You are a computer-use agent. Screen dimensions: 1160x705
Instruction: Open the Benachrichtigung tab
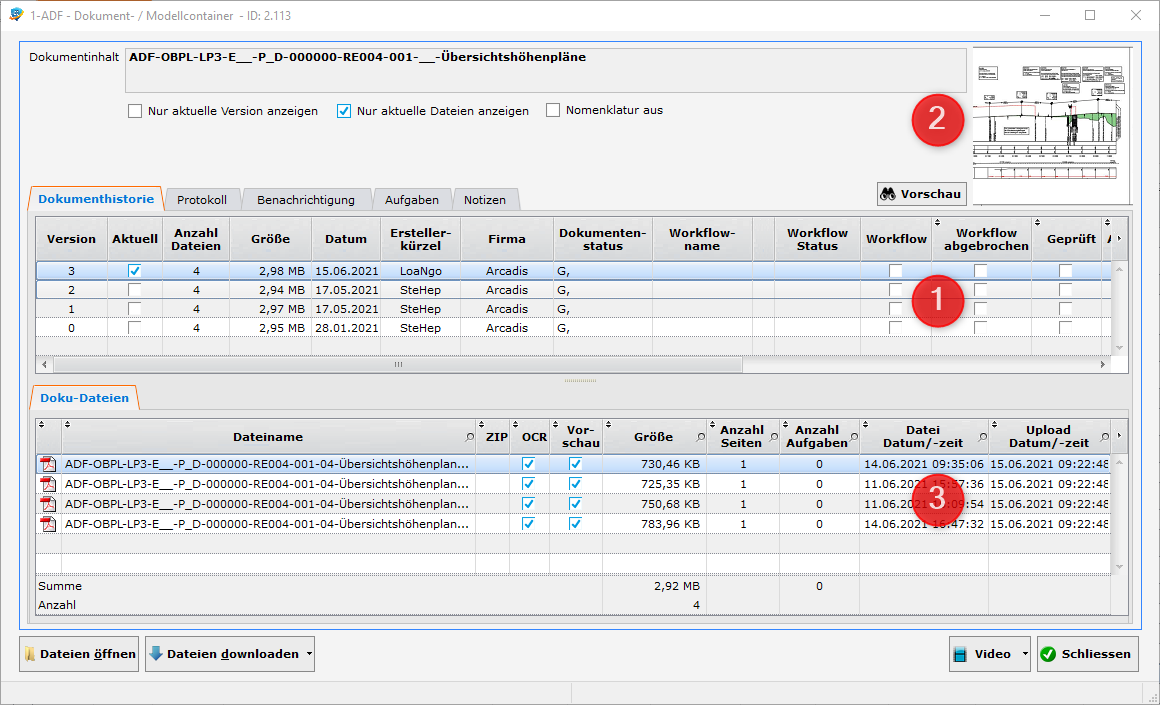point(306,200)
